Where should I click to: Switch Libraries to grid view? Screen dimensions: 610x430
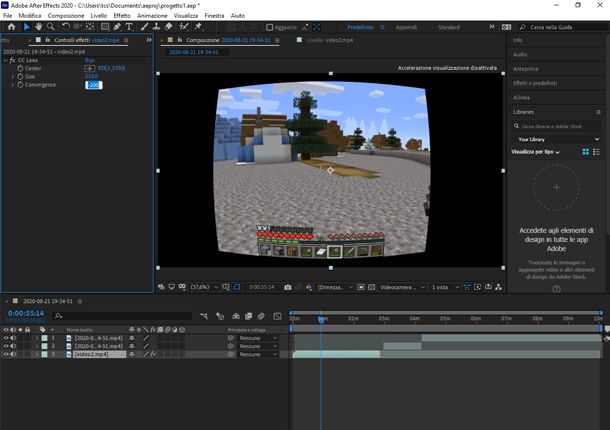(585, 152)
